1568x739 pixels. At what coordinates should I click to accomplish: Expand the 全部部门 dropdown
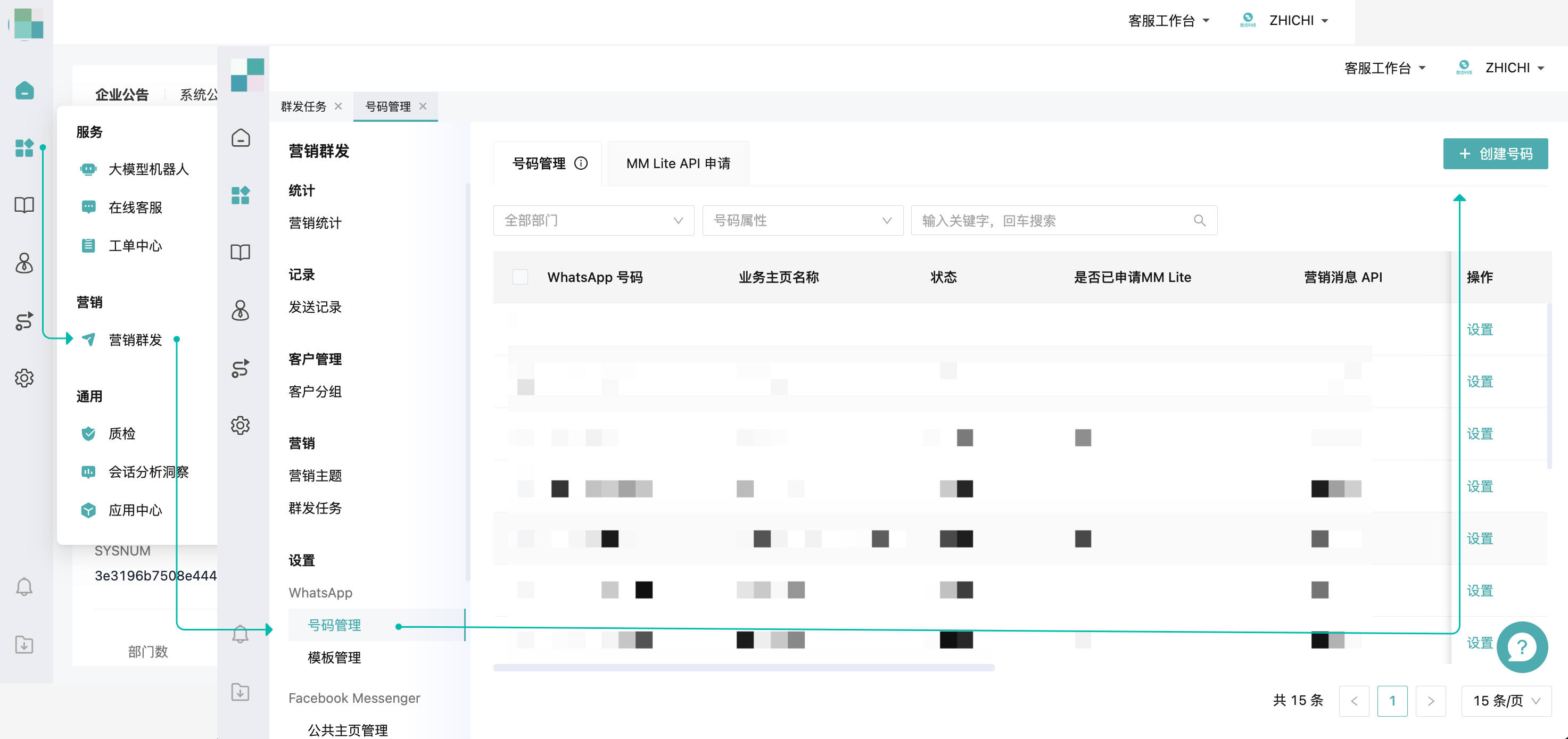coord(593,220)
